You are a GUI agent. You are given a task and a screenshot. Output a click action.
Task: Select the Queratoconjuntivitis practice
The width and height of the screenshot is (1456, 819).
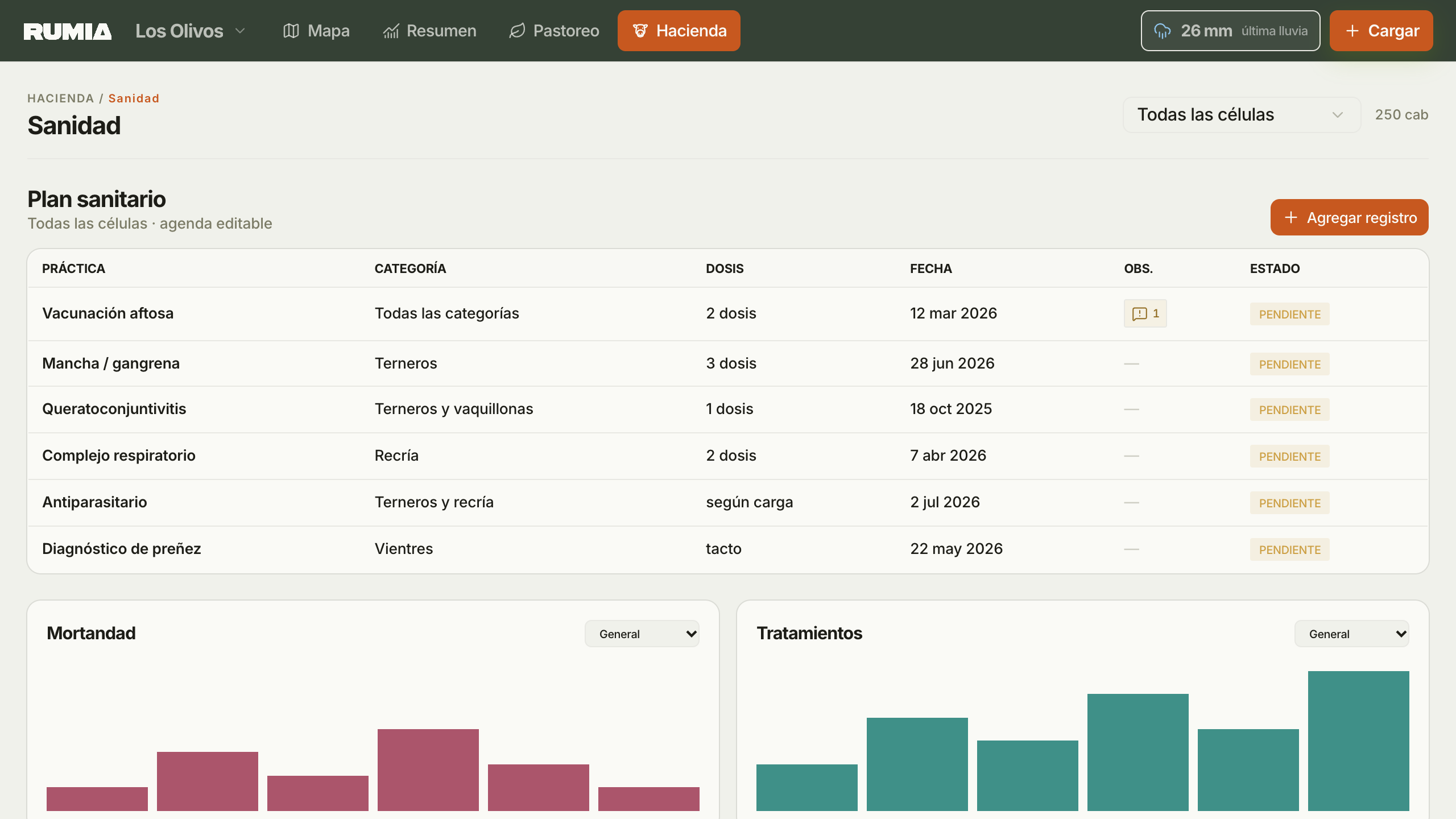tap(114, 409)
